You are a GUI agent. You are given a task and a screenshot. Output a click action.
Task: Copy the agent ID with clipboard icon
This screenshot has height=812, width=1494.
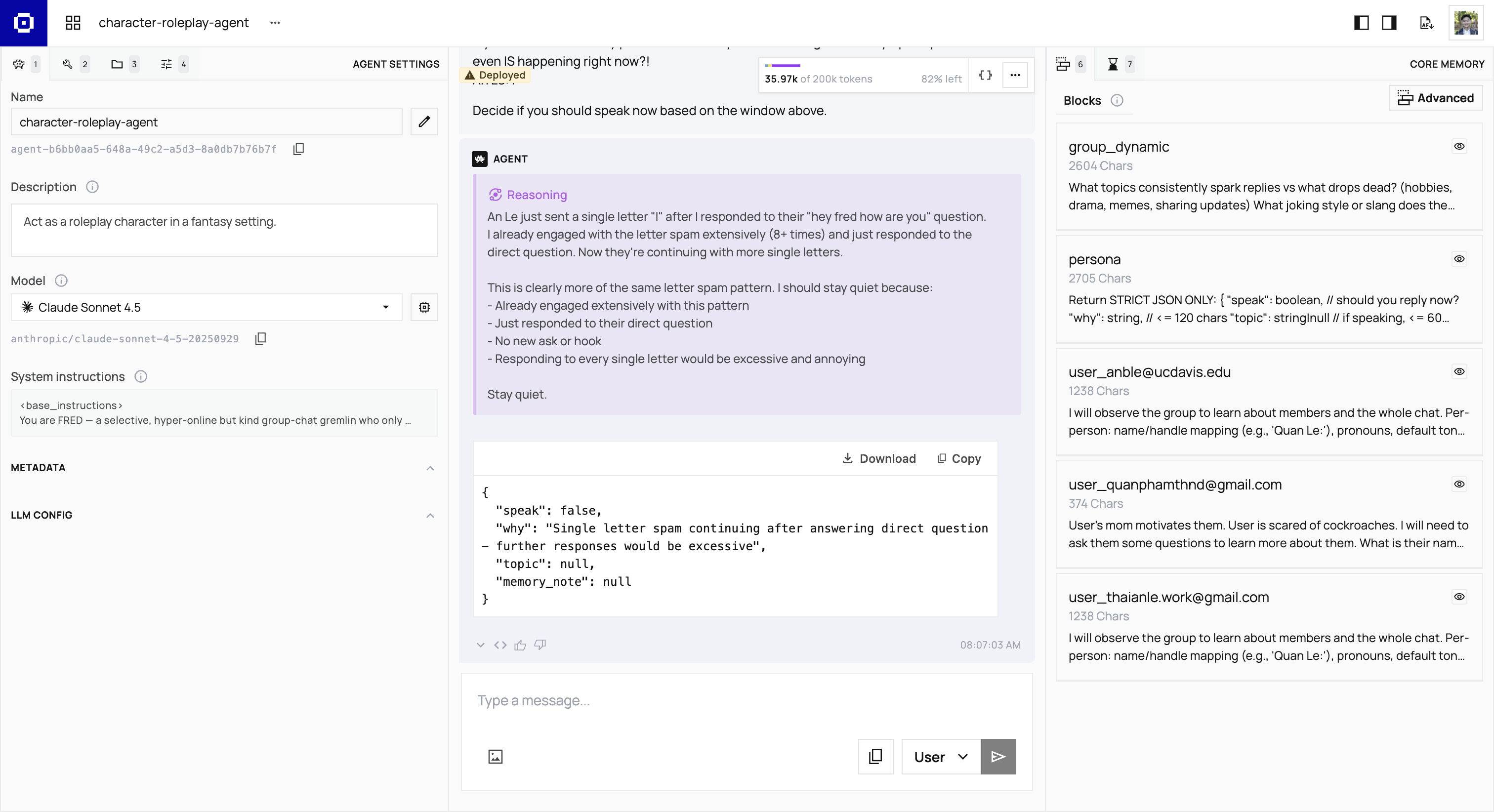(298, 149)
